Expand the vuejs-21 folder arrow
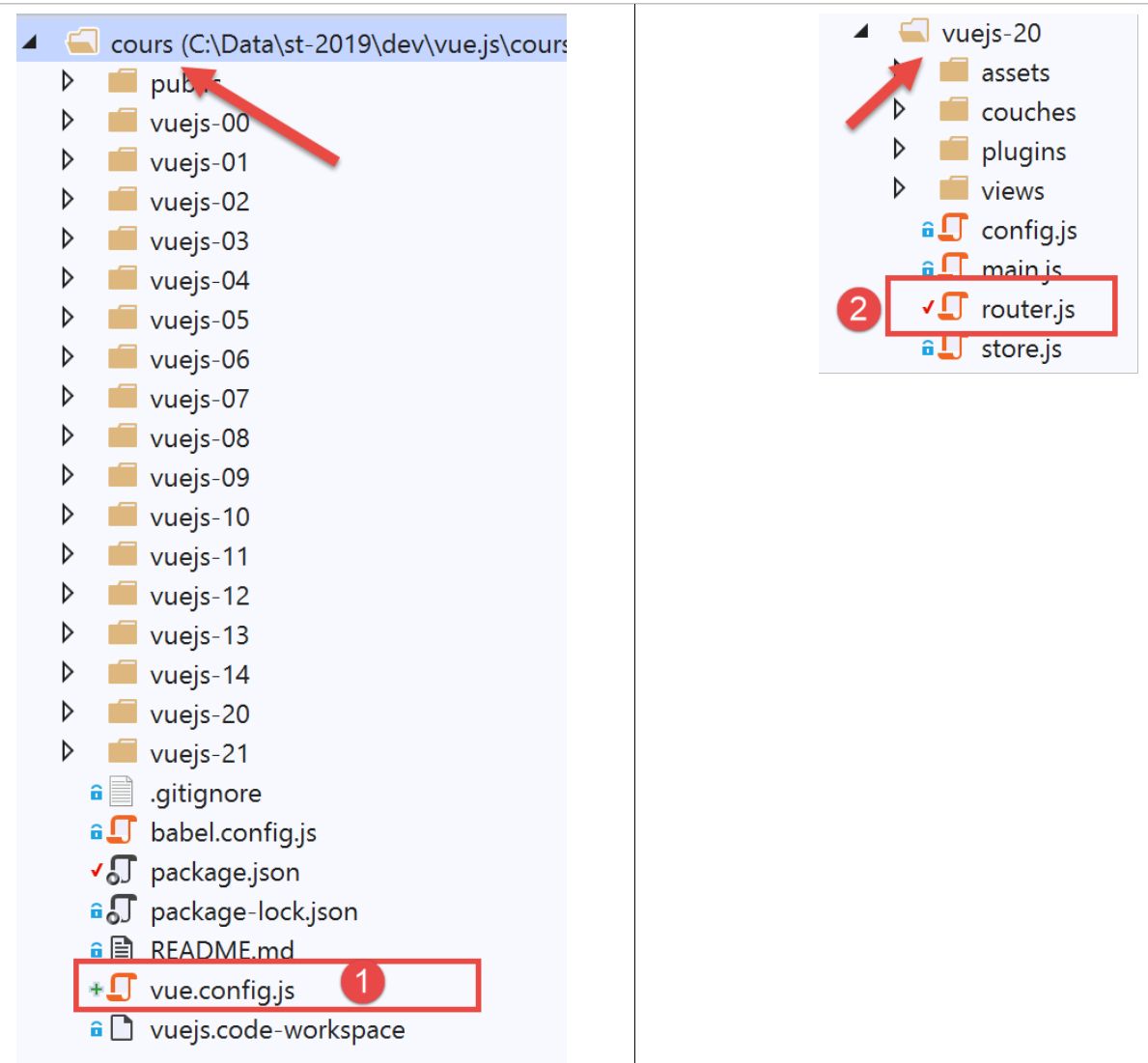Screen dimensions: 1148x1063 pyautogui.click(x=68, y=751)
